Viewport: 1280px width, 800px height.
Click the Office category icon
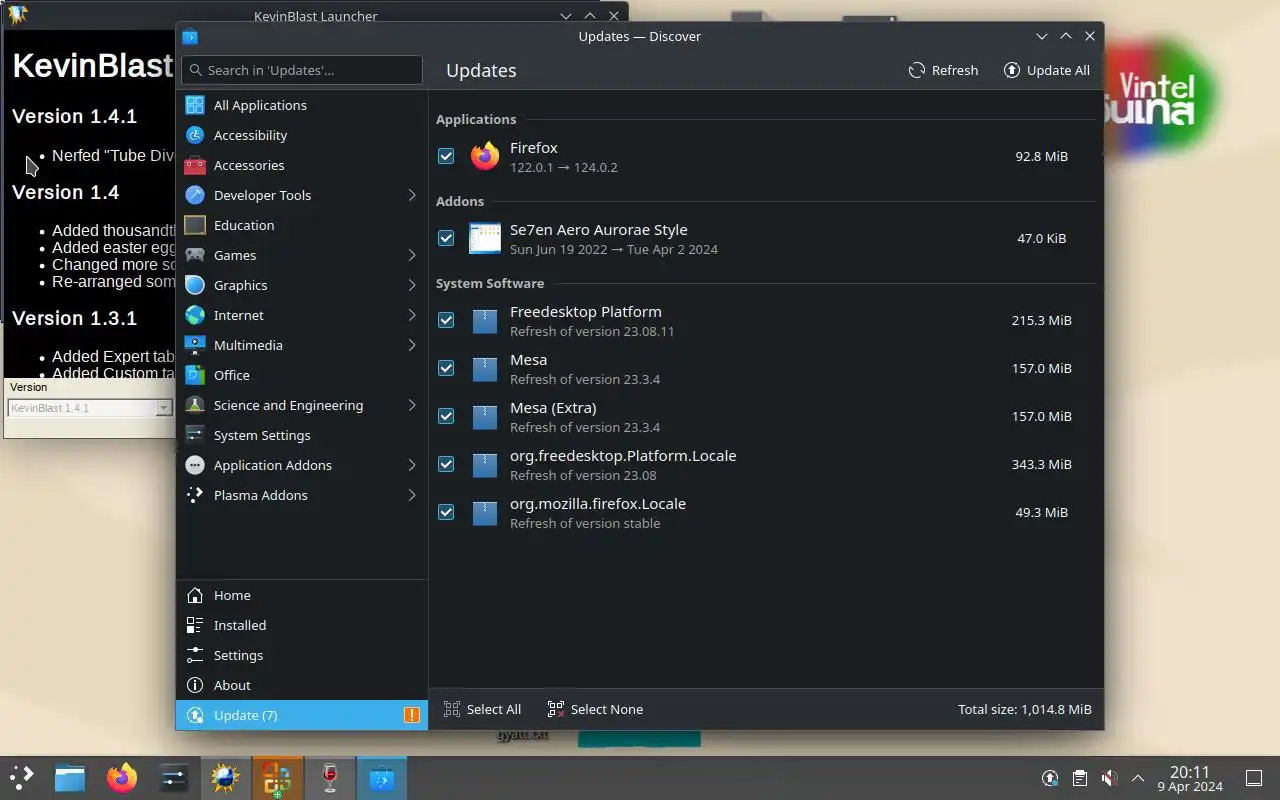pos(195,375)
